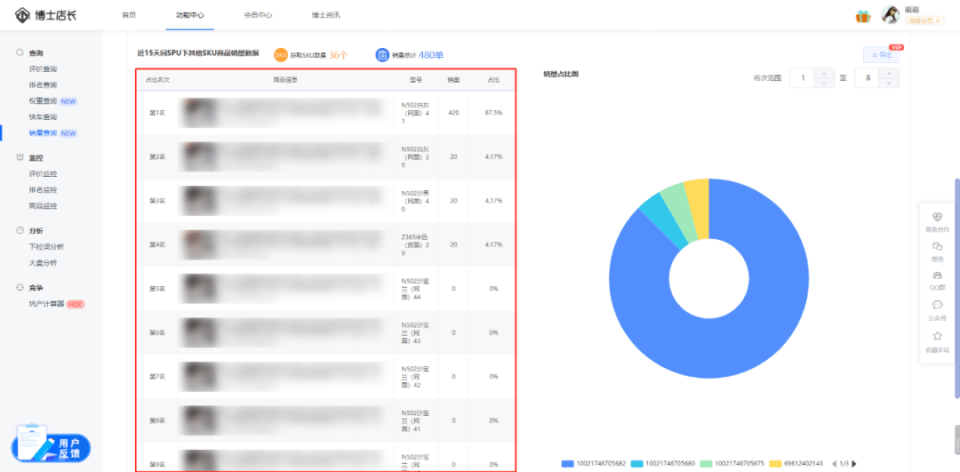Image resolution: width=960 pixels, height=472 pixels.
Task: Open 权重查询 in the sidebar
Action: click(x=43, y=101)
